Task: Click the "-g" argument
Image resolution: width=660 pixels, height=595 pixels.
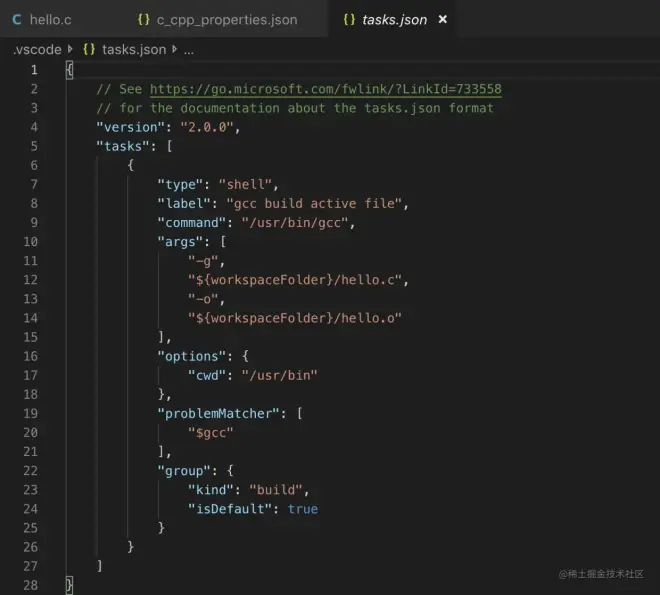Action: coord(203,261)
